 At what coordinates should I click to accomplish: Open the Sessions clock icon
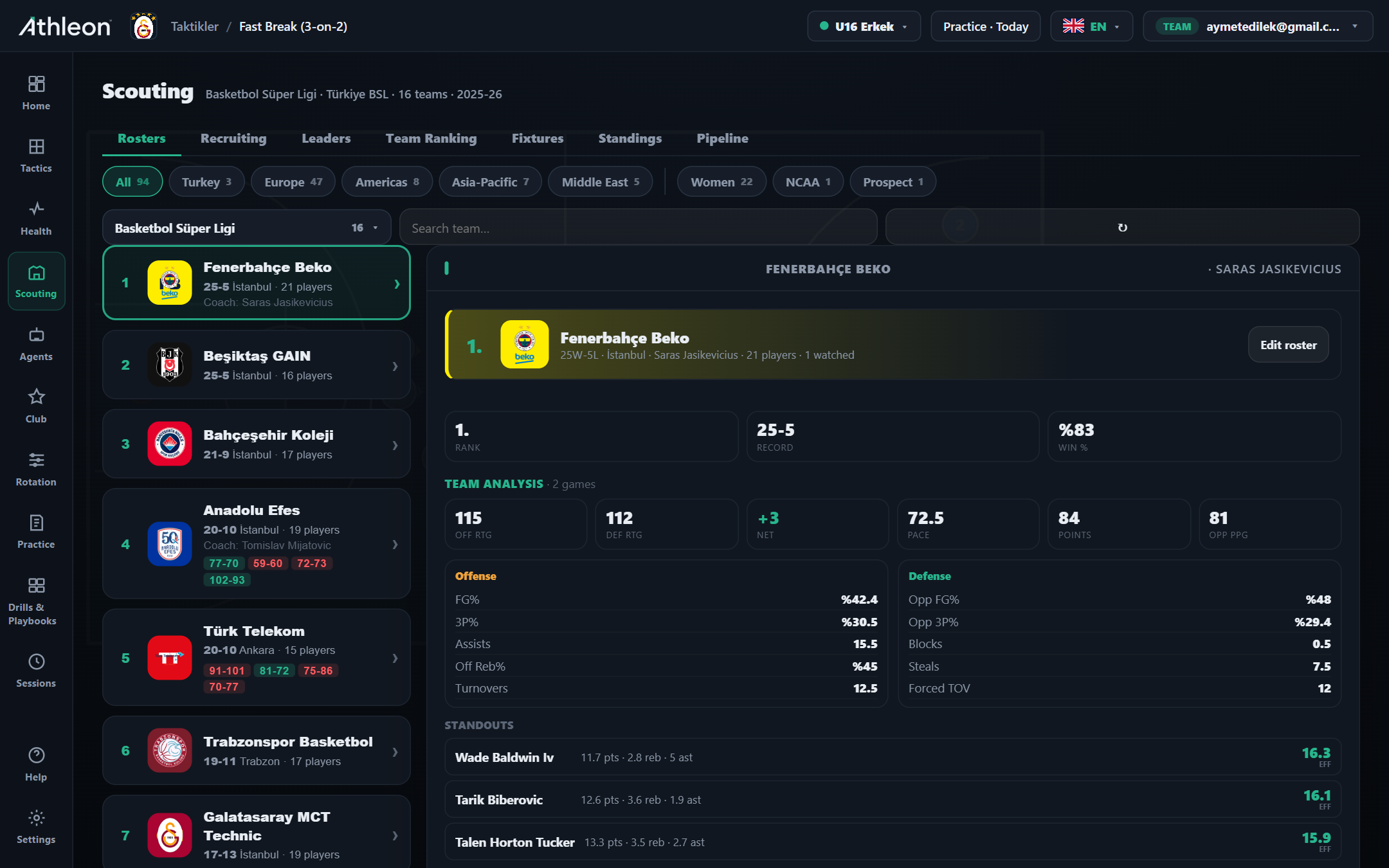(36, 661)
